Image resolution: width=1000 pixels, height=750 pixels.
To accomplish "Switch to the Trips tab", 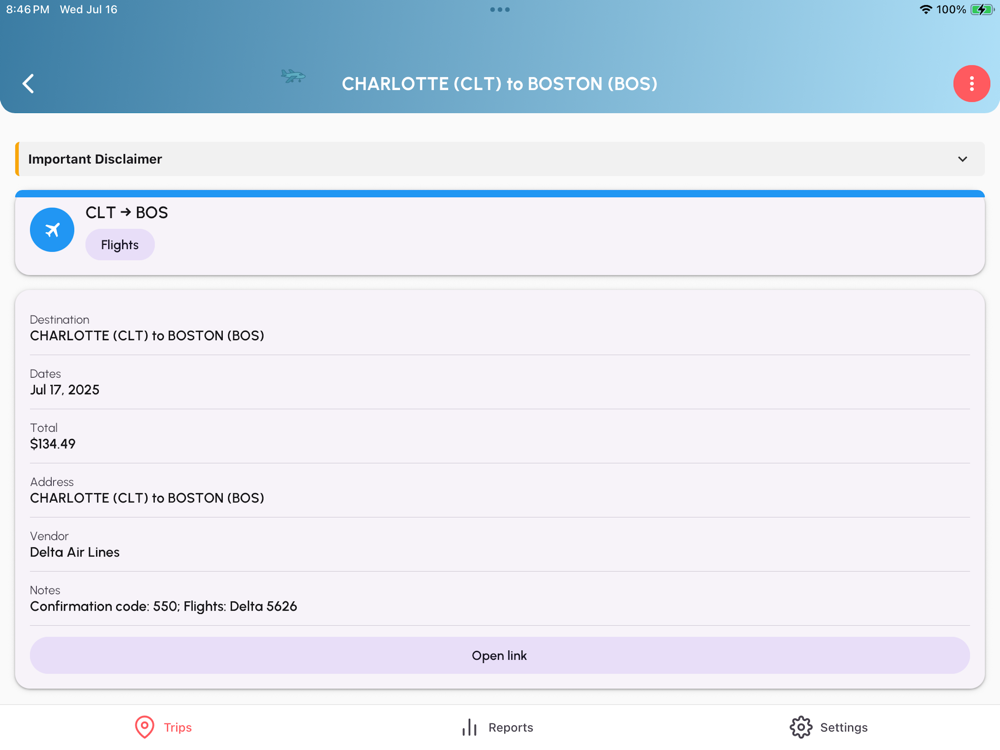I will (163, 727).
